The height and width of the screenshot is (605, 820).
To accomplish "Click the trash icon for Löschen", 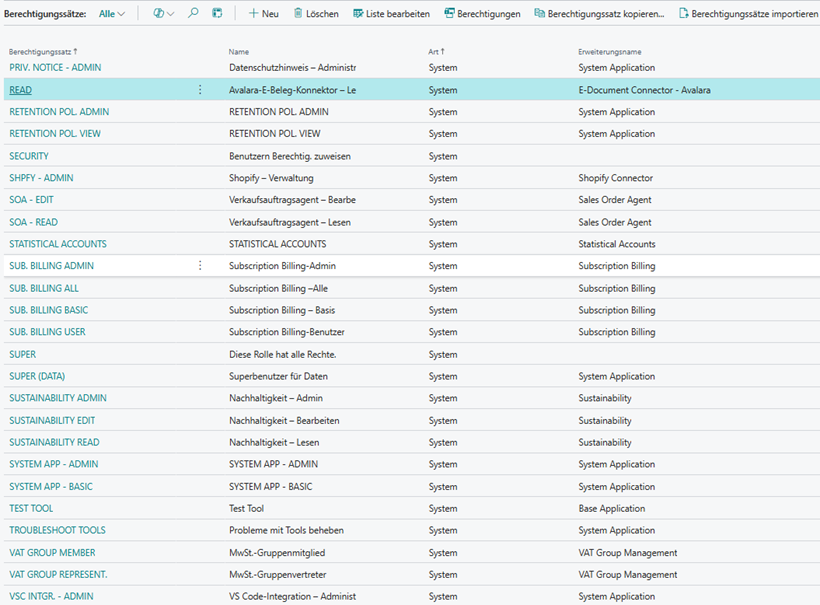I will pos(298,14).
